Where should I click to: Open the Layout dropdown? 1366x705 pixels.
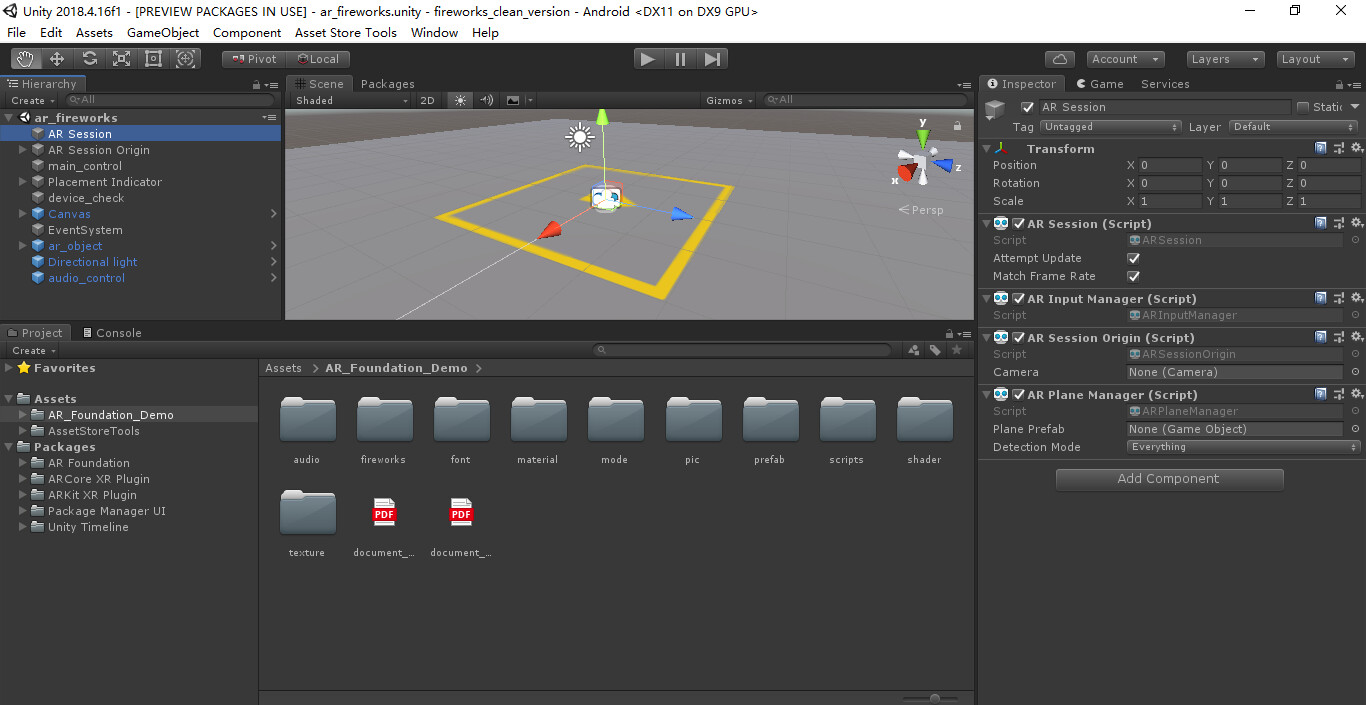1314,58
